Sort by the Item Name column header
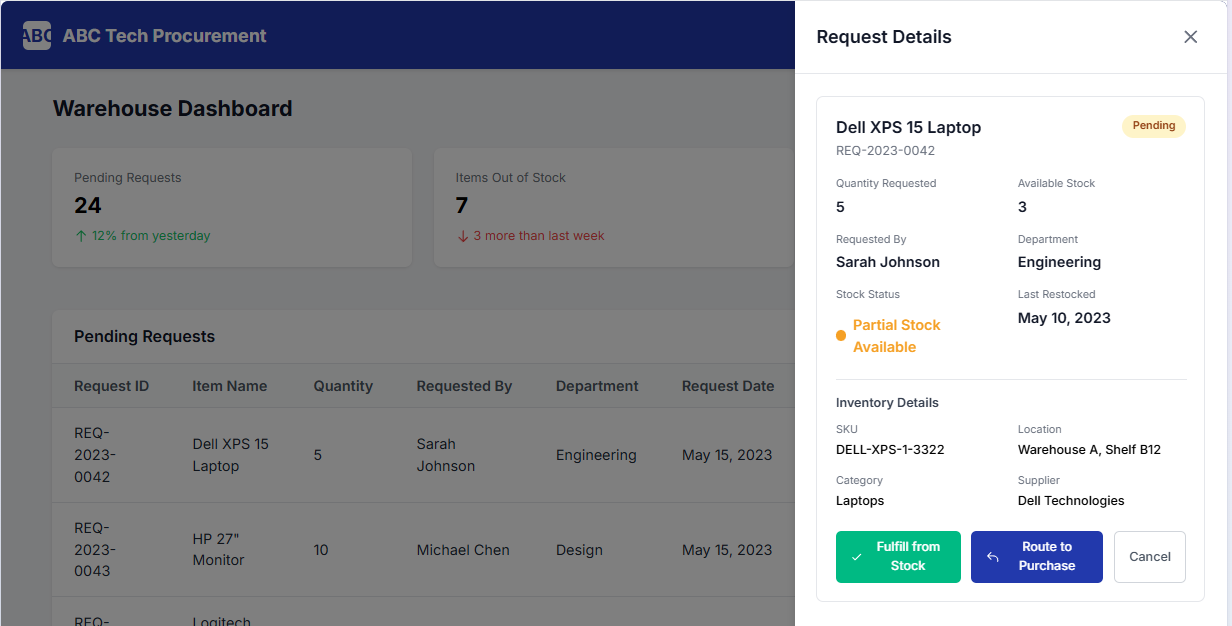Image resolution: width=1232 pixels, height=626 pixels. tap(230, 386)
